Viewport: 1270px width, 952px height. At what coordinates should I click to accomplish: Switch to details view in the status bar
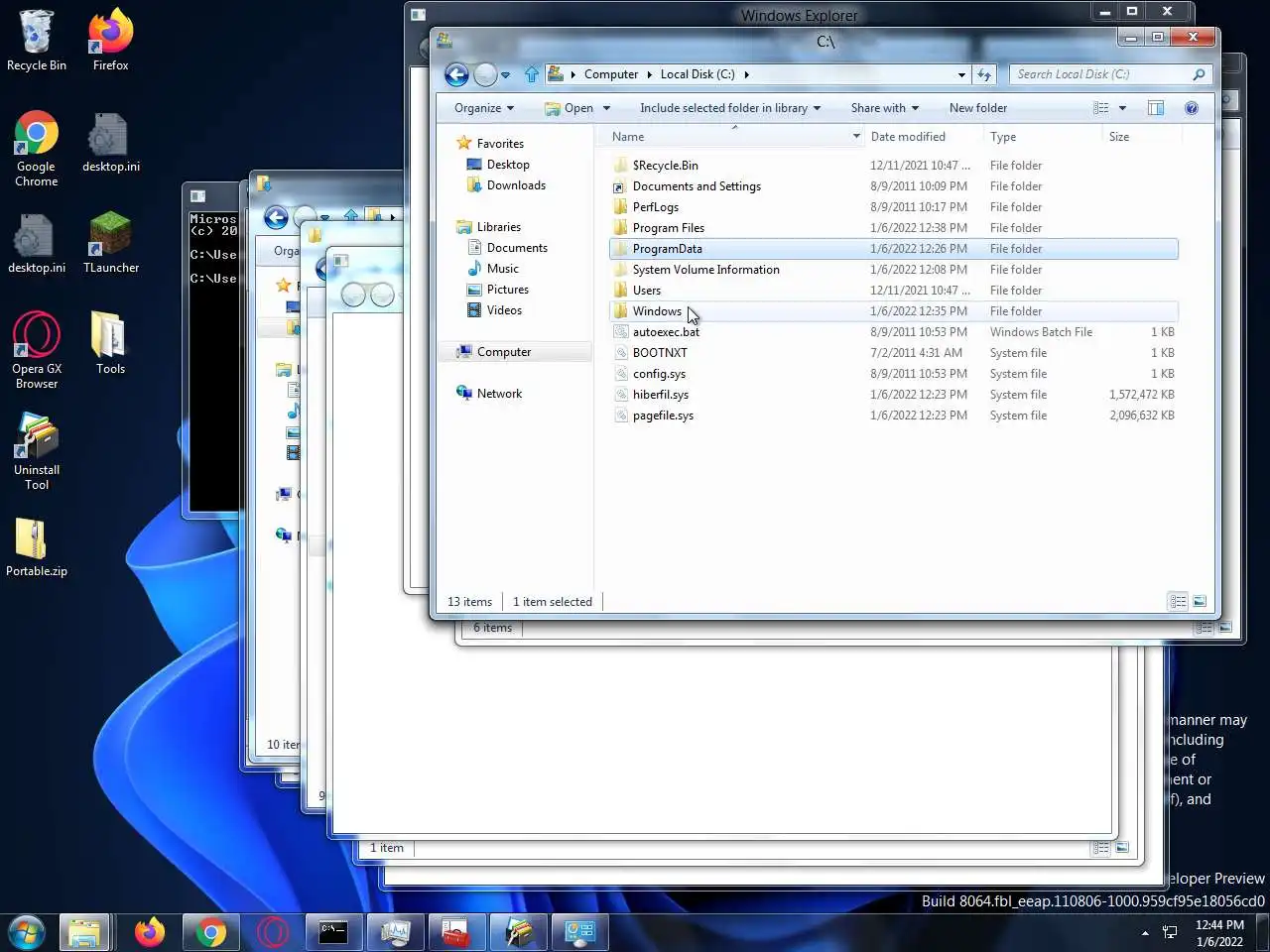tap(1178, 601)
